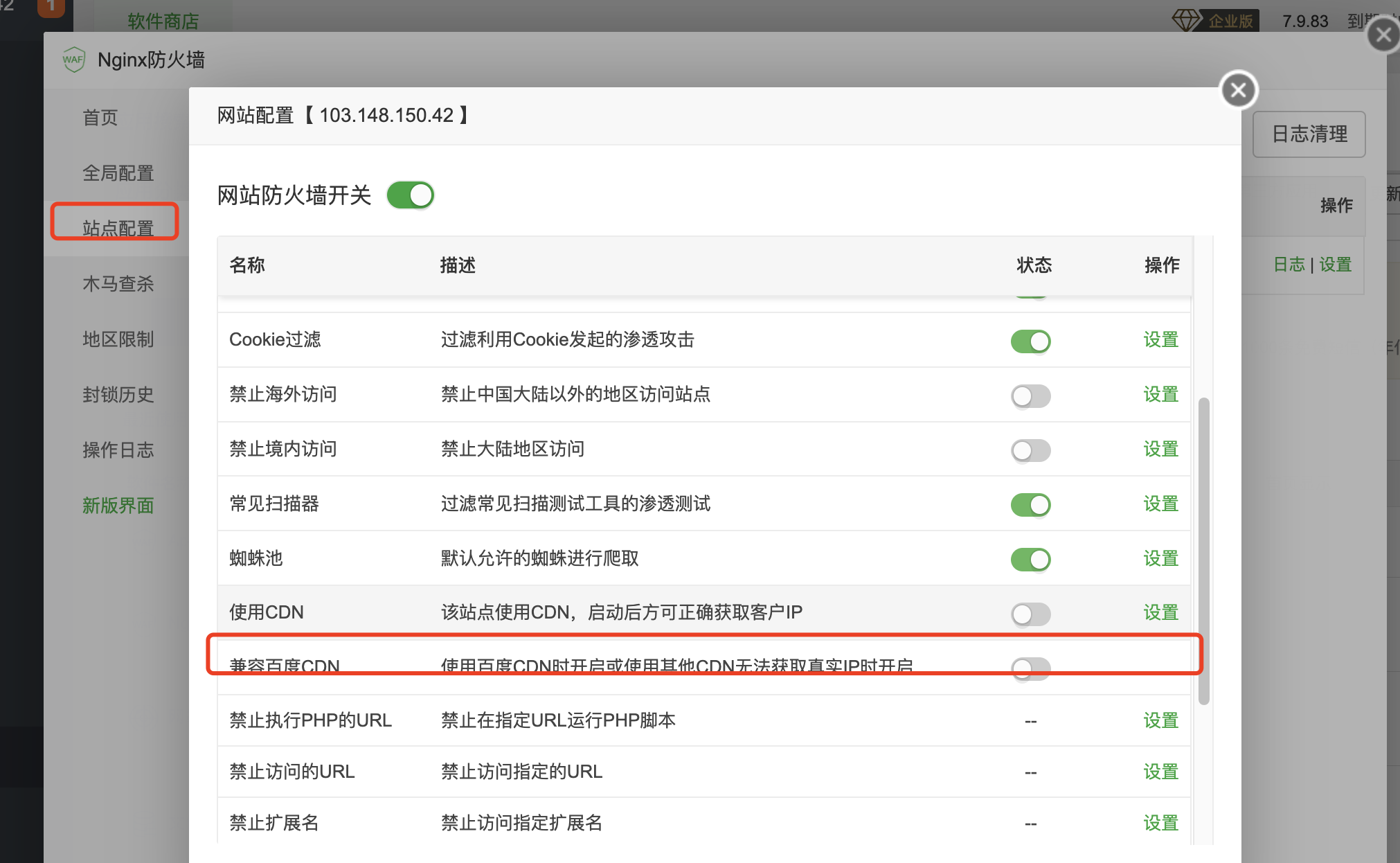
Task: Turn off the 蜘蛛池 switch
Action: pos(1030,560)
